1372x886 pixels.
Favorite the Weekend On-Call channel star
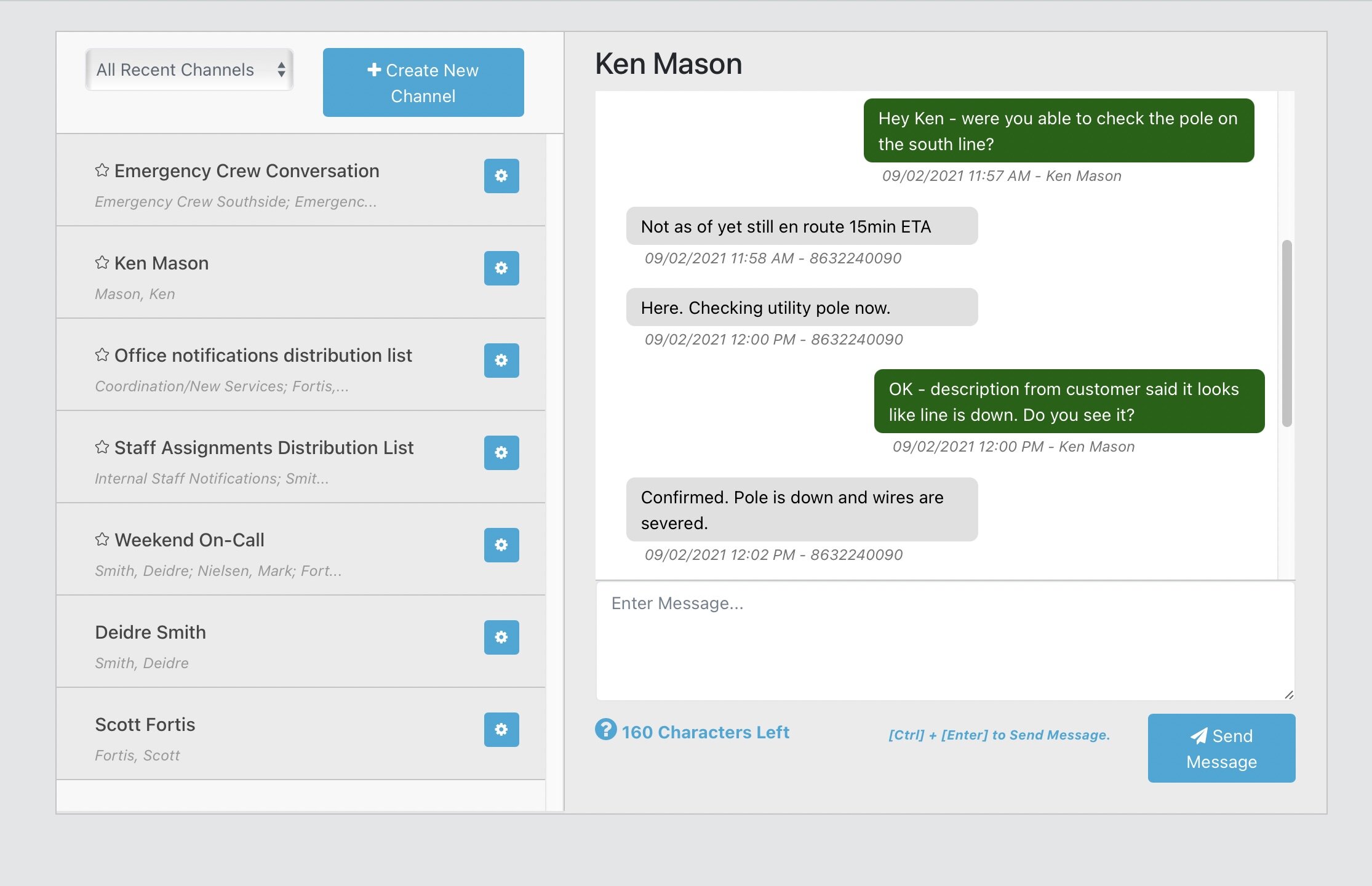pyautogui.click(x=102, y=540)
